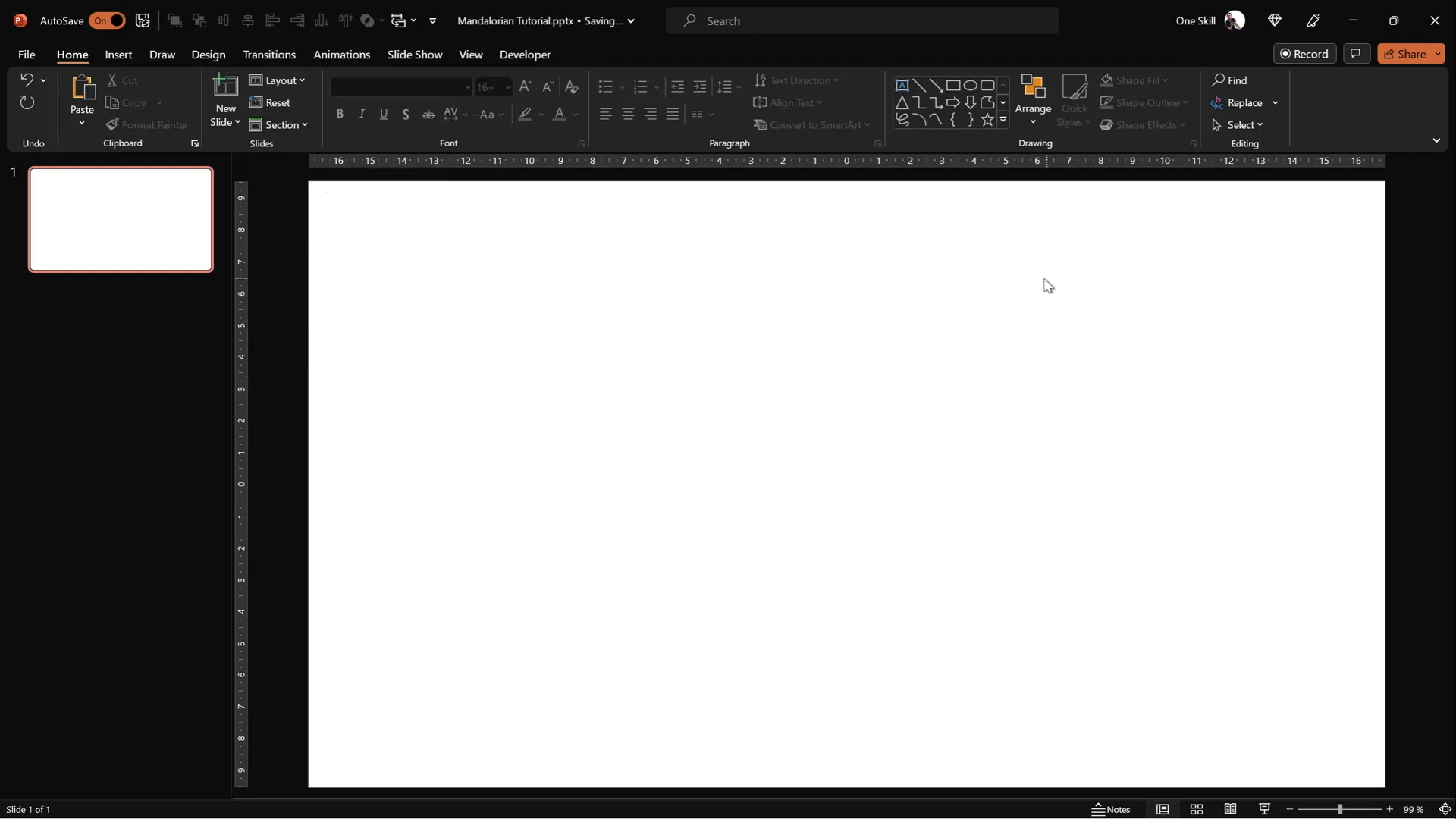The height and width of the screenshot is (819, 1456).
Task: Open Arrange menu
Action: (x=1033, y=99)
